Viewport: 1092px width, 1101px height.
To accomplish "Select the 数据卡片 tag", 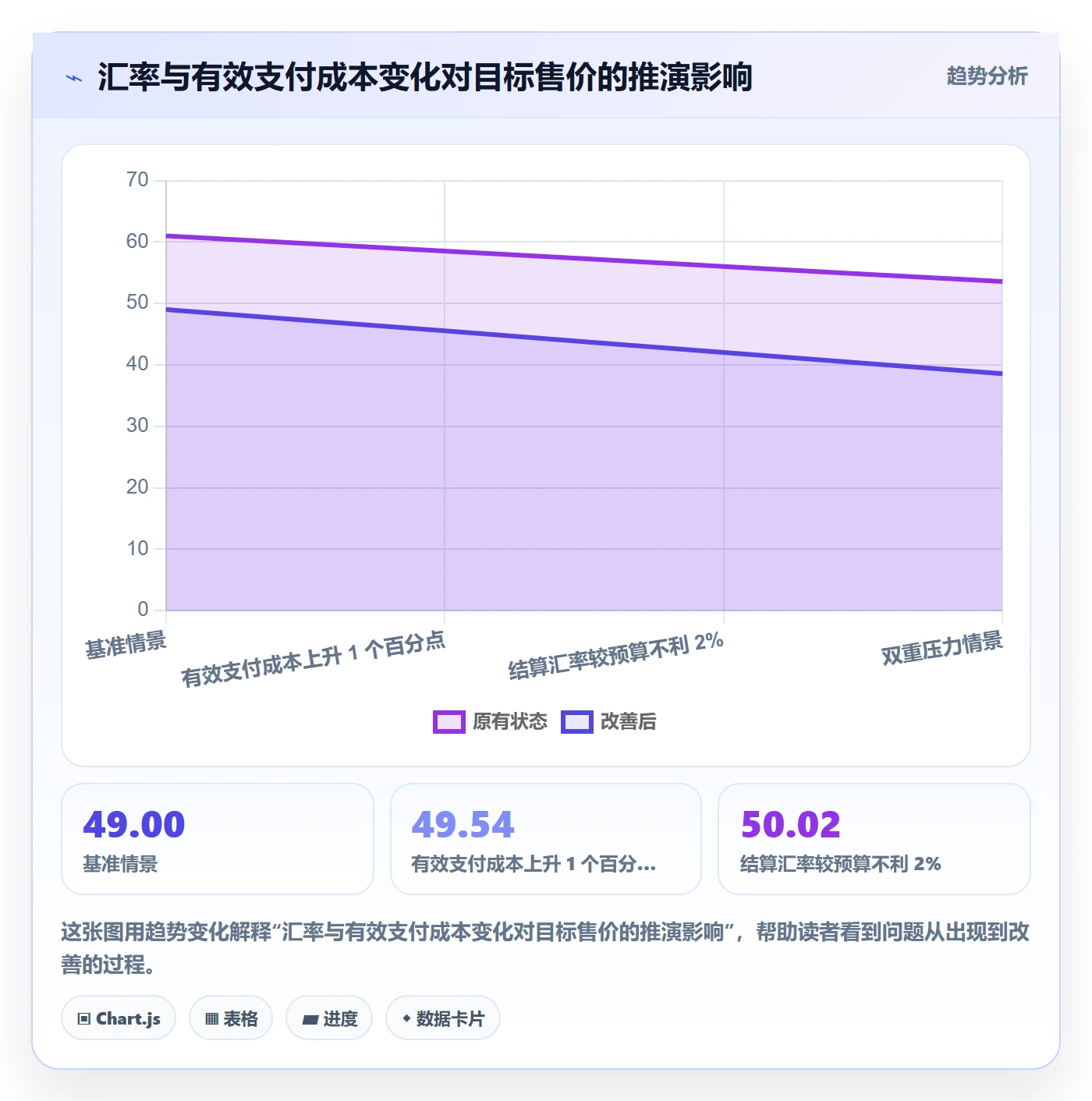I will click(x=442, y=1018).
